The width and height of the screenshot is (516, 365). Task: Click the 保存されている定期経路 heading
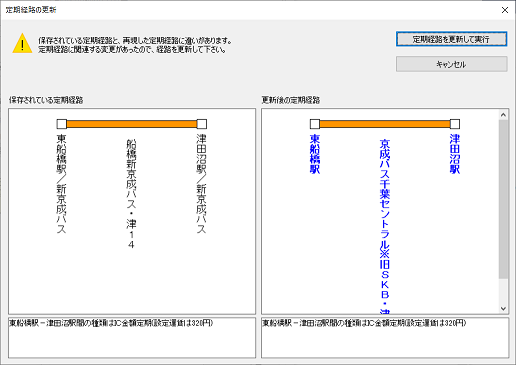point(46,100)
